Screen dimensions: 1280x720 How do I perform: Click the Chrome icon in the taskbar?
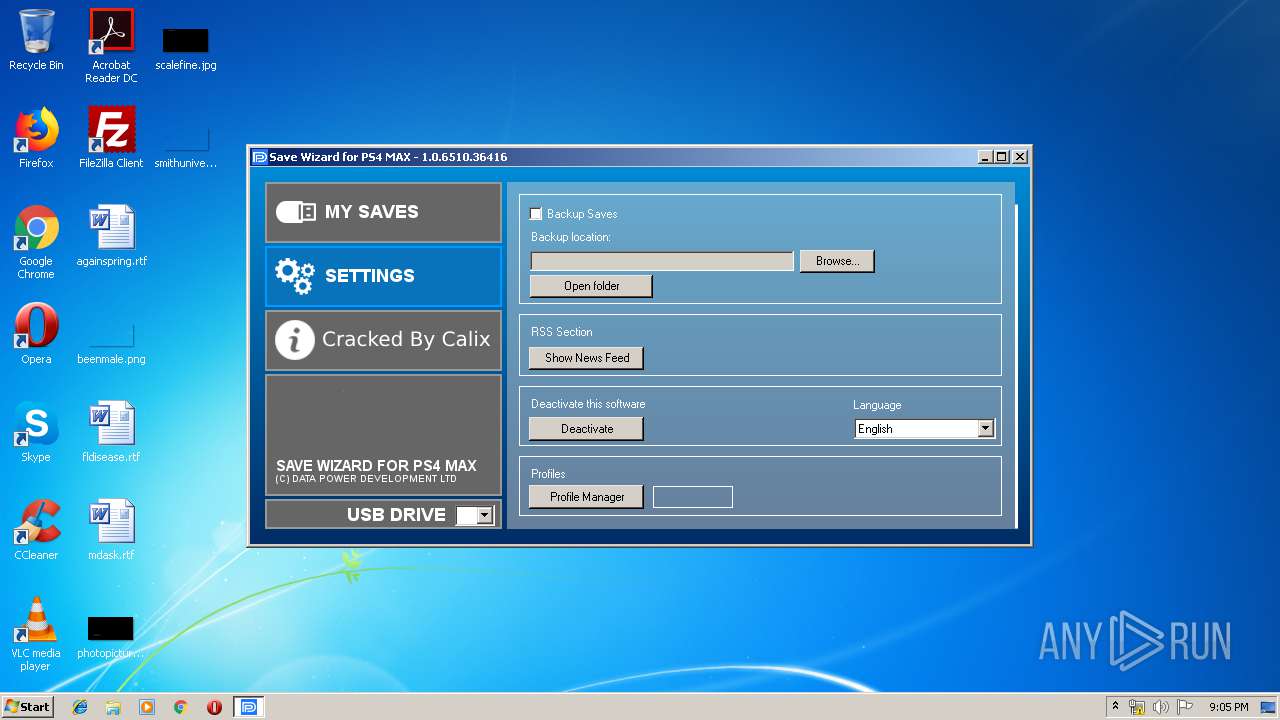click(181, 707)
